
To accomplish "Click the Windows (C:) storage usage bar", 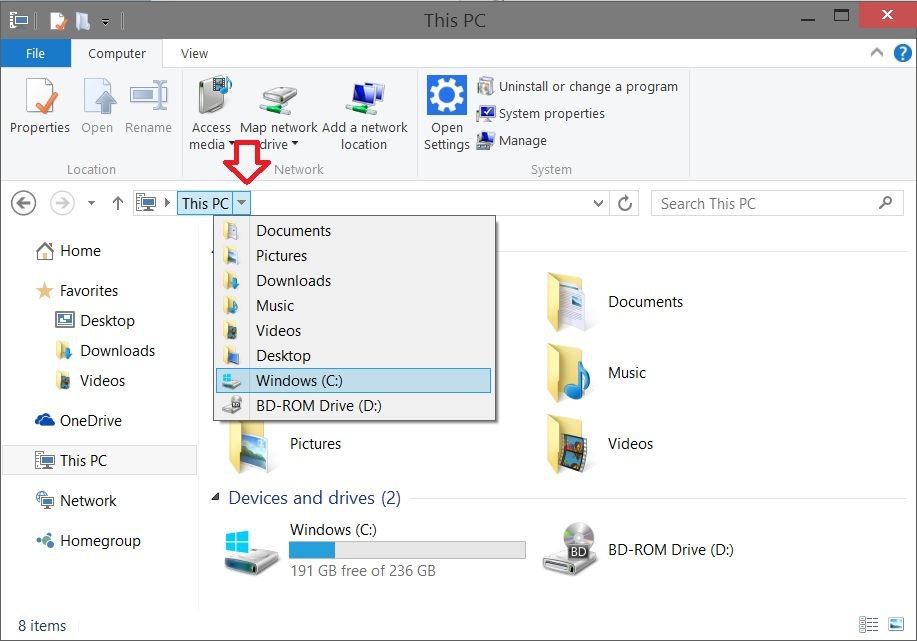I will (x=407, y=550).
